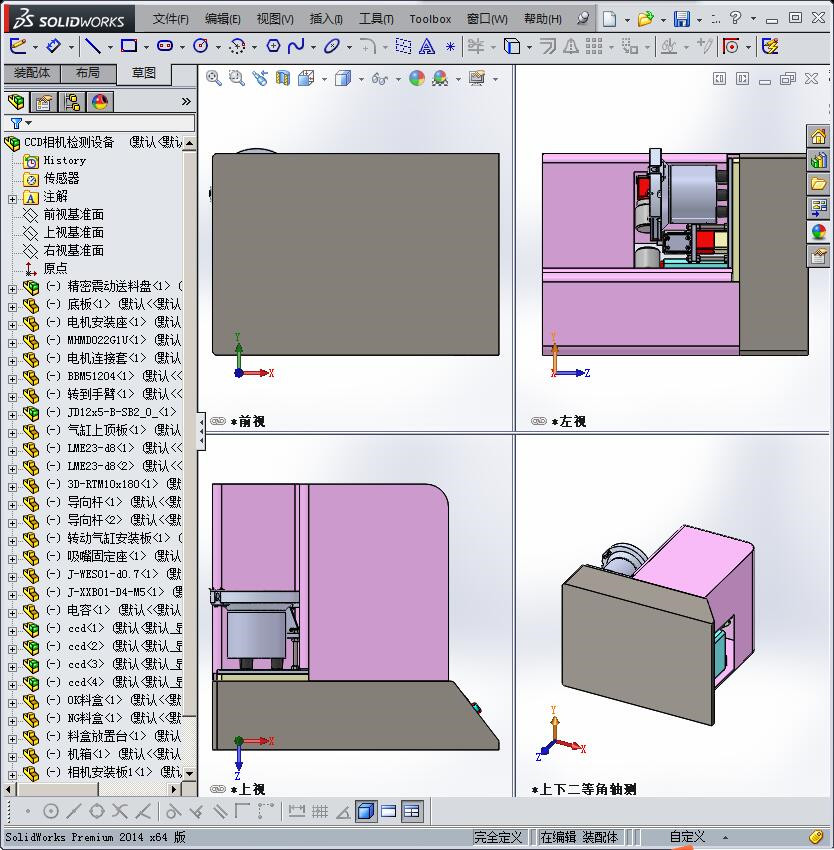Open the 文件(F) menu
The image size is (834, 850).
point(170,19)
